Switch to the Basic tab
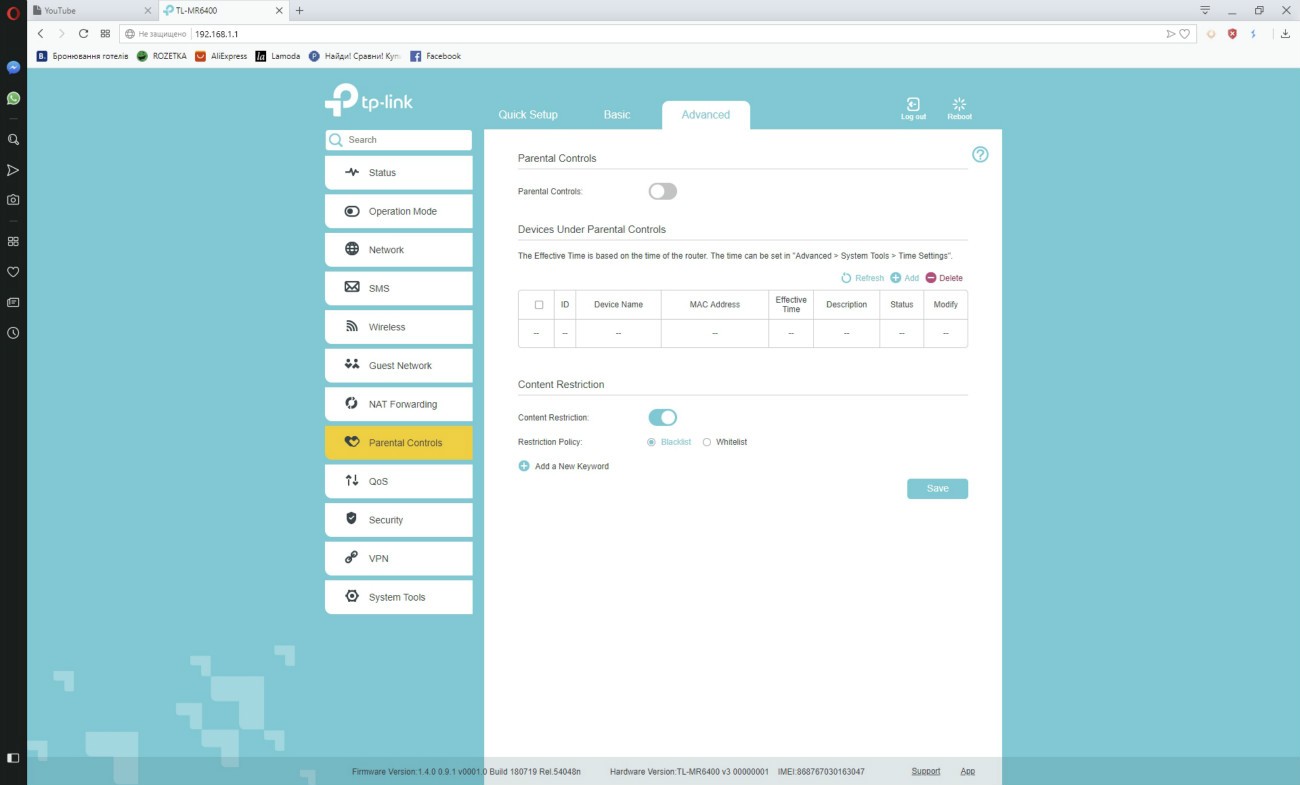1300x785 pixels. (x=617, y=115)
